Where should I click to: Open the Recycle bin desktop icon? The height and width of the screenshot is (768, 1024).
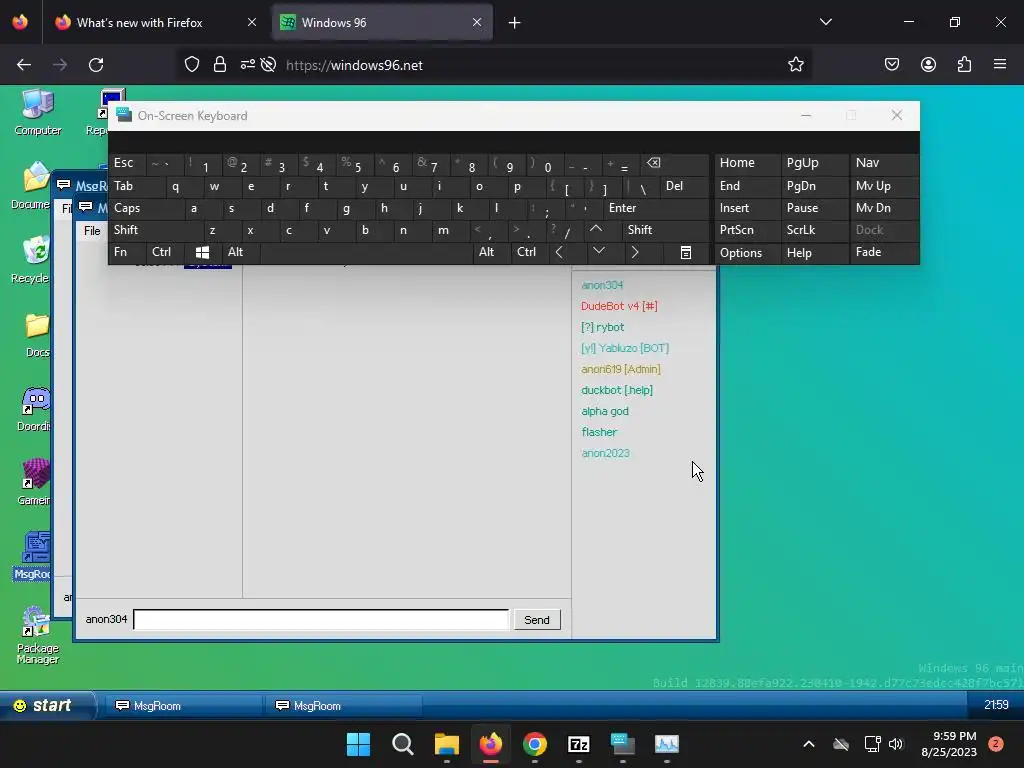(33, 260)
